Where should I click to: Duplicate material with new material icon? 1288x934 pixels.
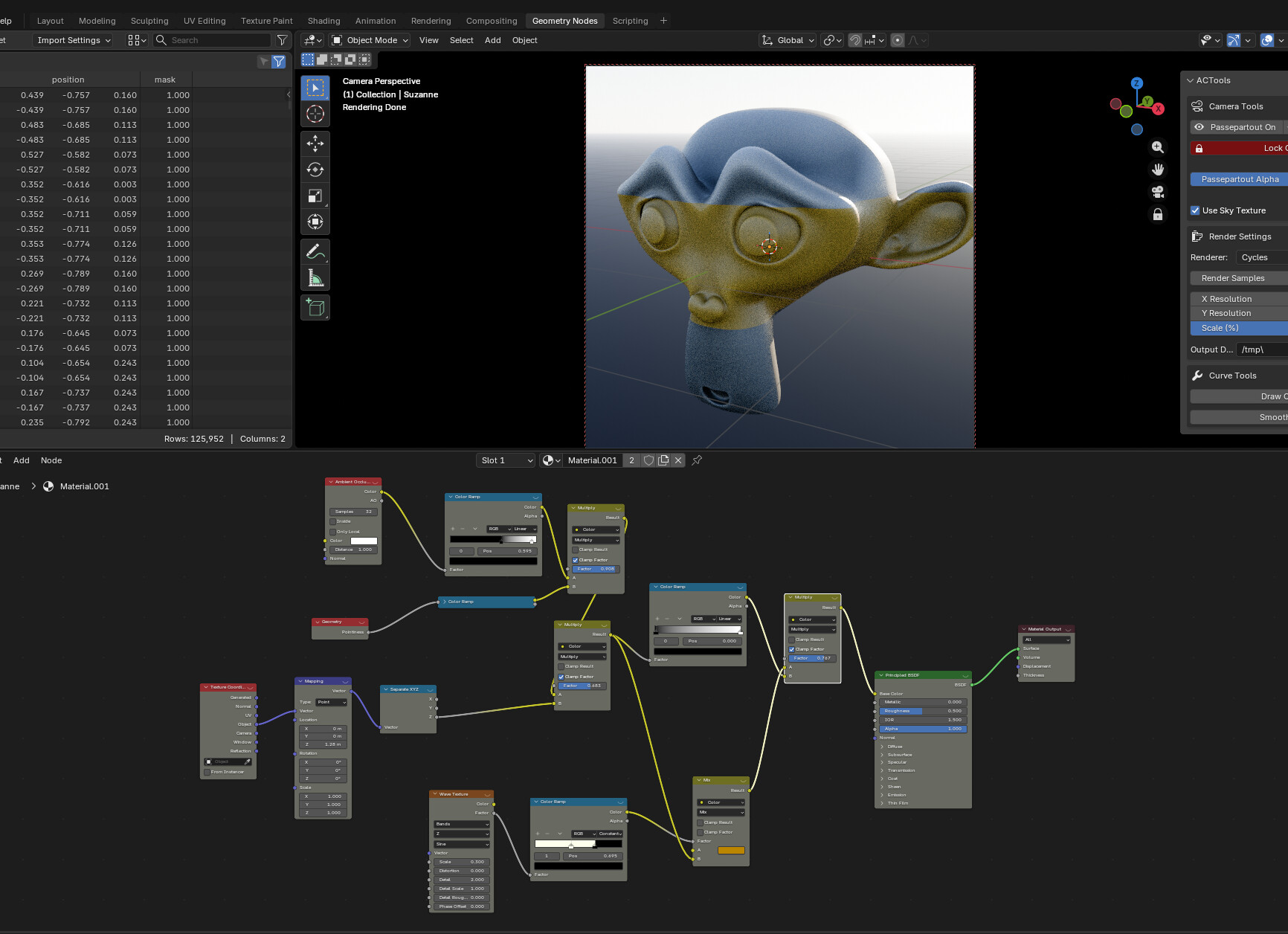pyautogui.click(x=663, y=460)
